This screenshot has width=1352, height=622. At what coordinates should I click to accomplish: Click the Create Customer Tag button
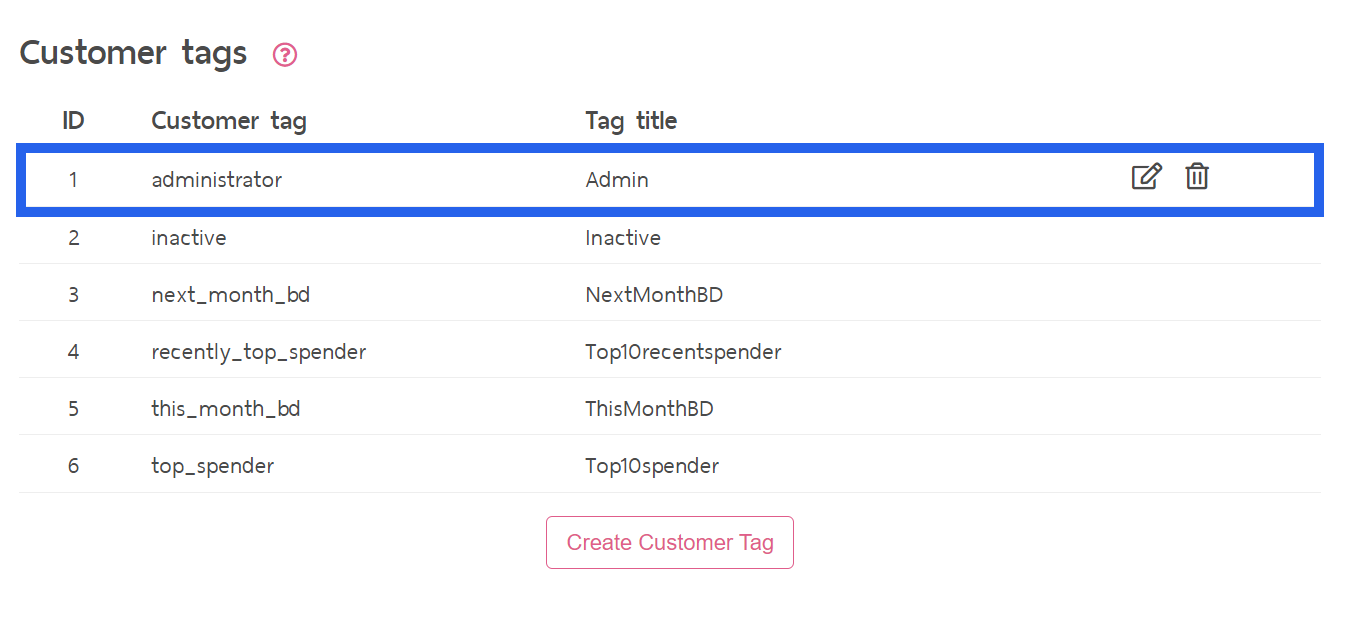pyautogui.click(x=670, y=542)
